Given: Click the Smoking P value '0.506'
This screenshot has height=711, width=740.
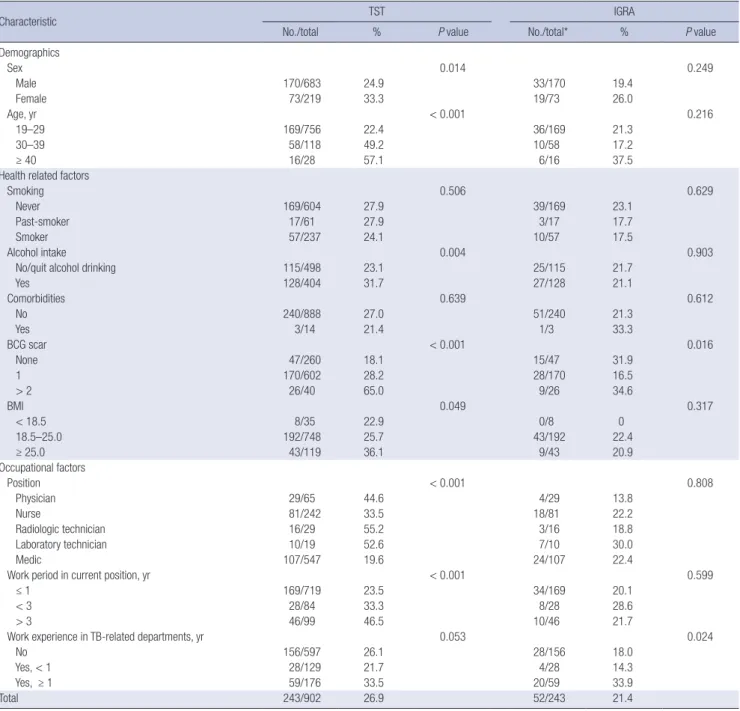Looking at the screenshot, I should pyautogui.click(x=453, y=191).
